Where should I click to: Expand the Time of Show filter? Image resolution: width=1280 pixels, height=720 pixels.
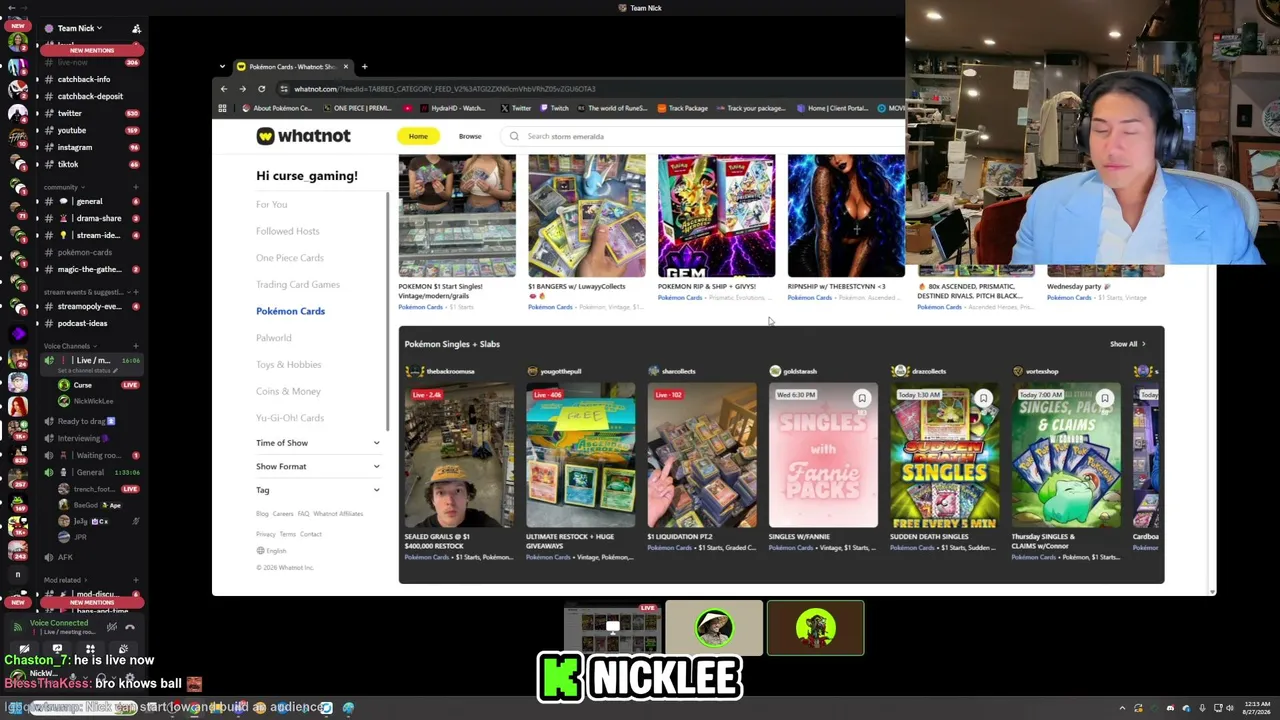point(318,443)
